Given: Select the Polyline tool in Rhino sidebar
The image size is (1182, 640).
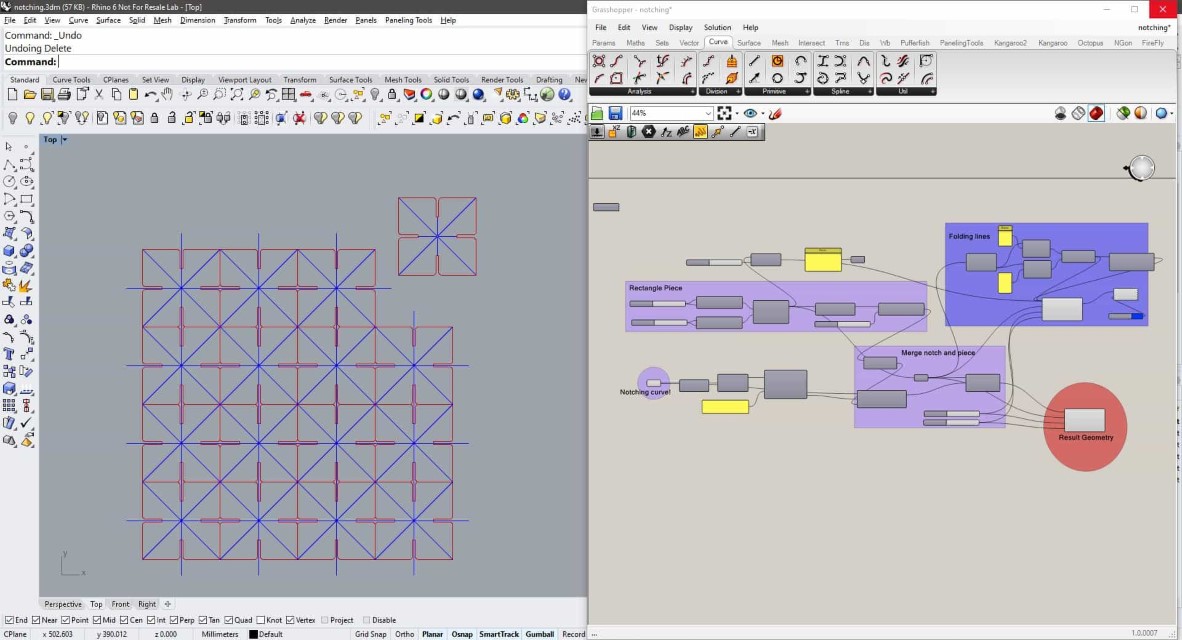Looking at the screenshot, I should point(9,164).
